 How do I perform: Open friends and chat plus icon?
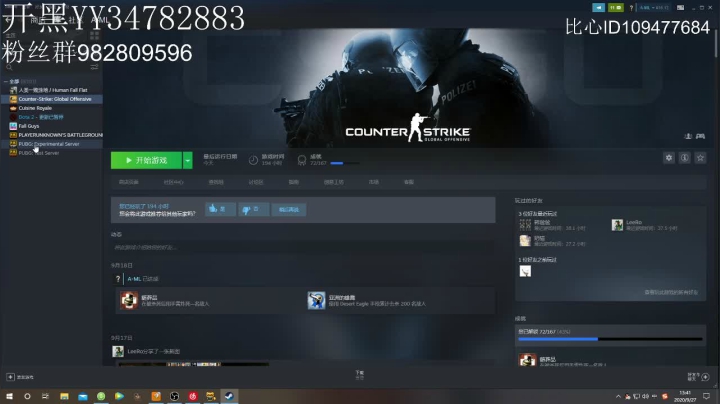[706, 377]
